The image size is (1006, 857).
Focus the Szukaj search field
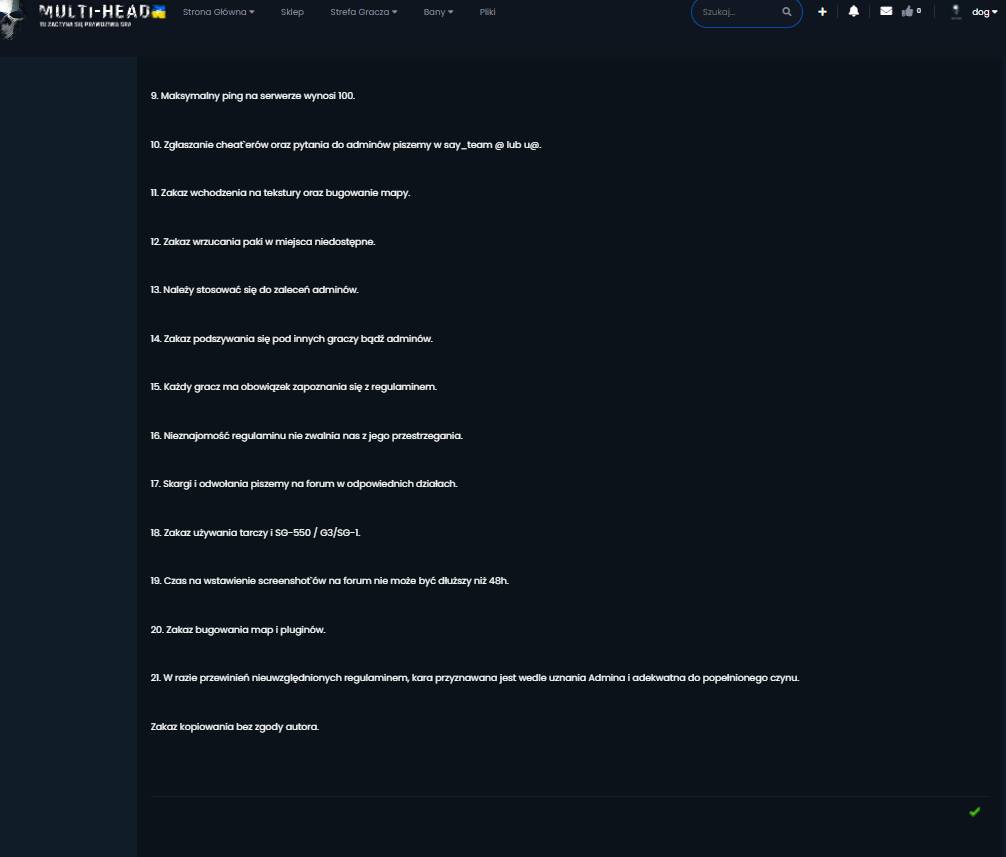tap(735, 12)
